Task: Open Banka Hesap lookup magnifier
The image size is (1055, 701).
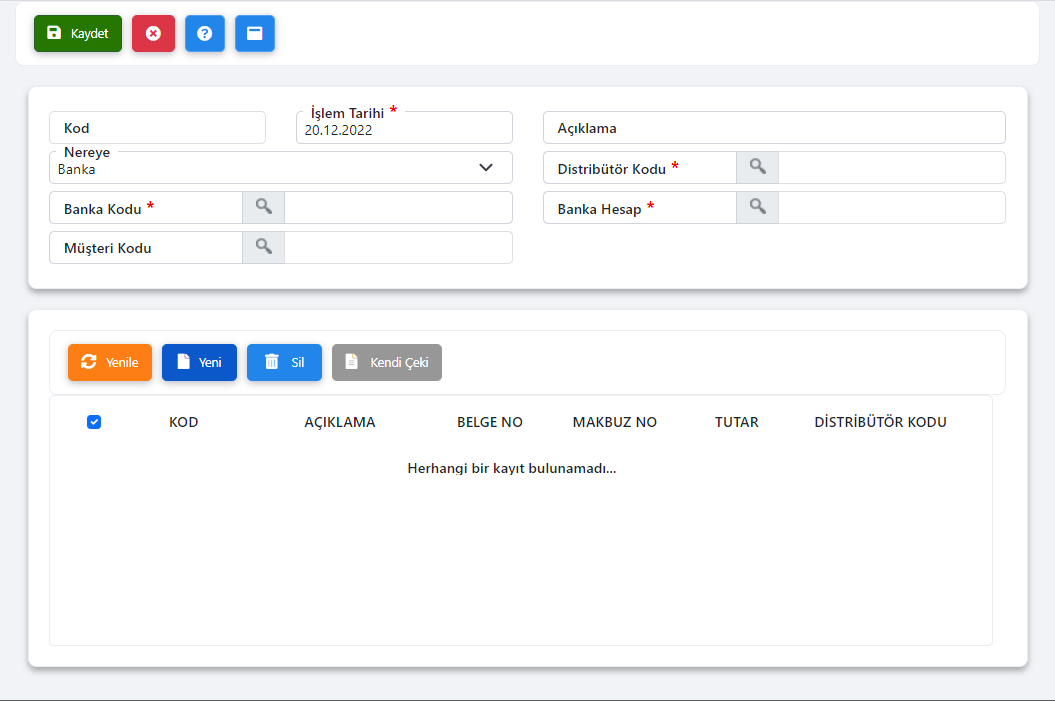Action: pos(757,207)
